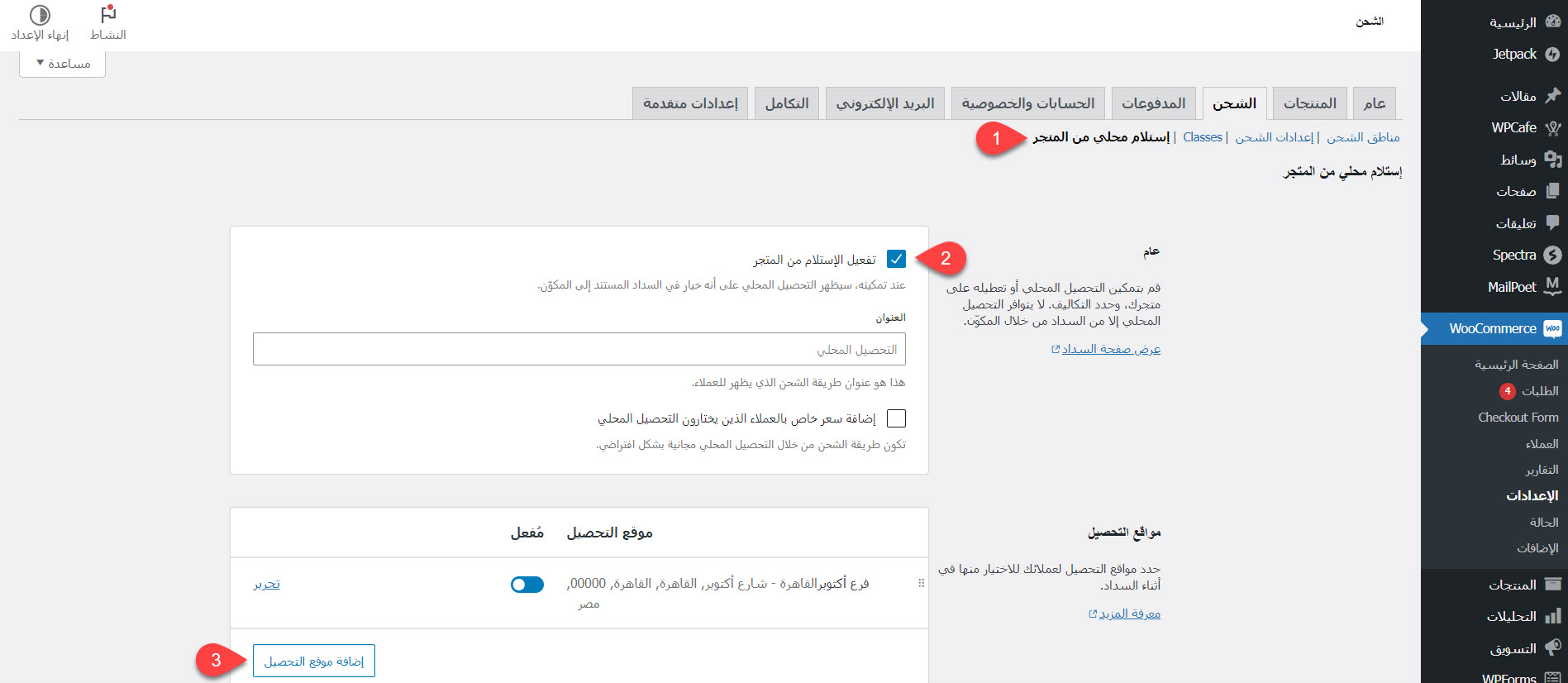Expand the Help dropdown button
1568x683 pixels.
tap(63, 64)
